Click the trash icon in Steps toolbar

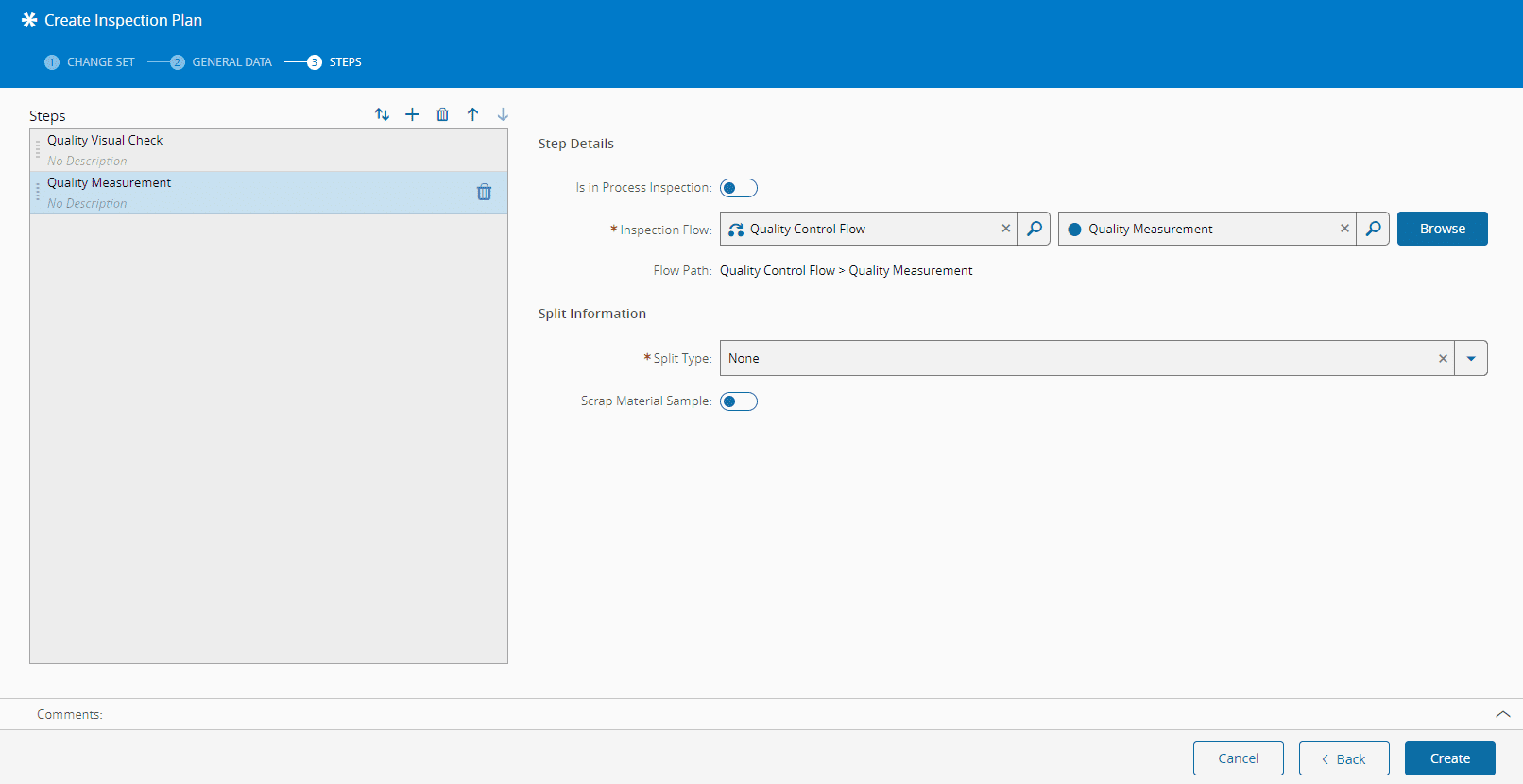tap(442, 114)
